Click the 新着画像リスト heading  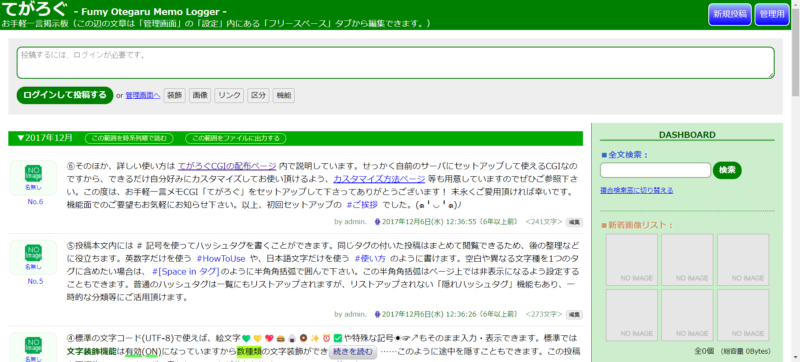pos(637,225)
